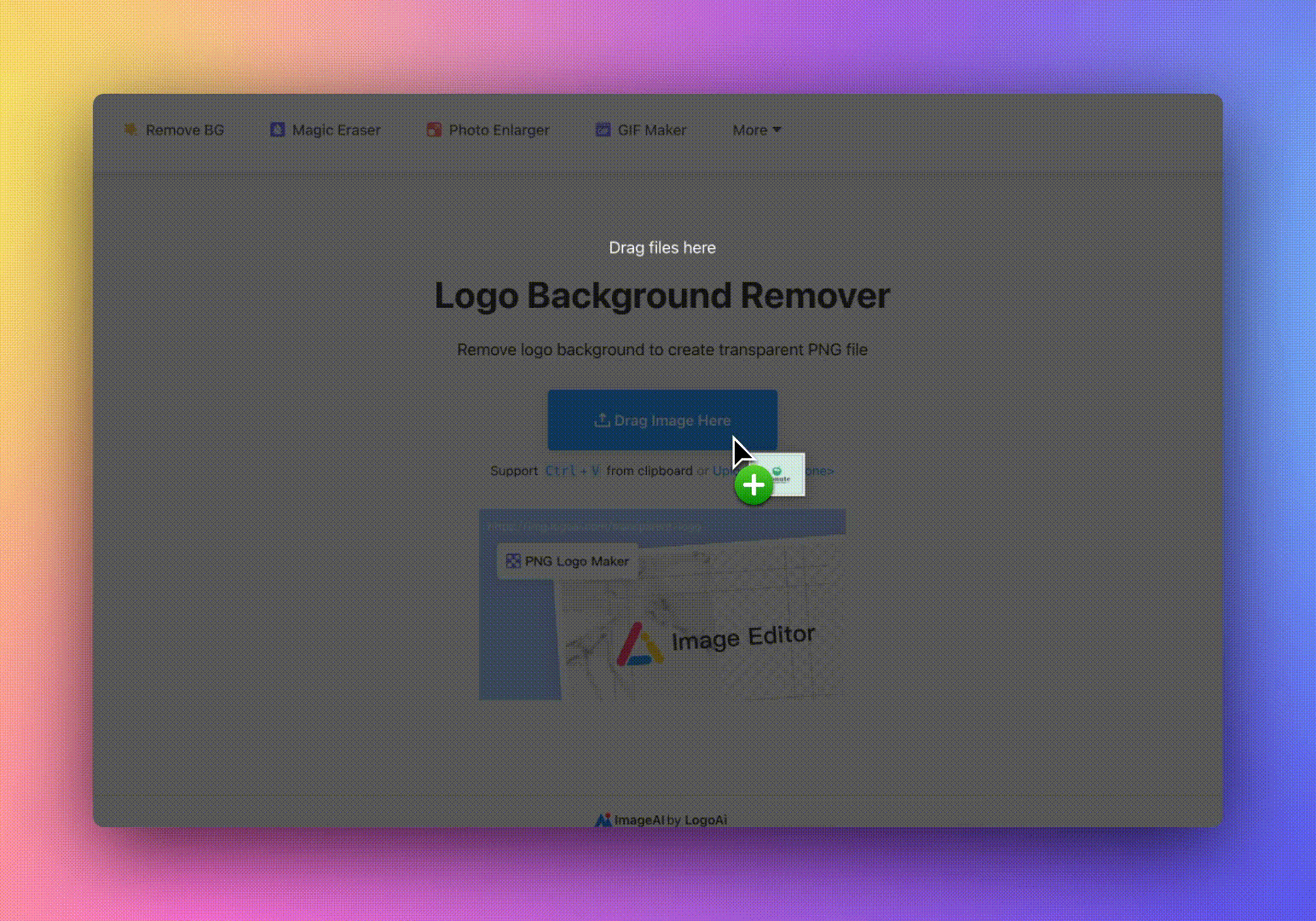Click the Drag Image Here upload button
The image size is (1316, 921).
point(662,420)
